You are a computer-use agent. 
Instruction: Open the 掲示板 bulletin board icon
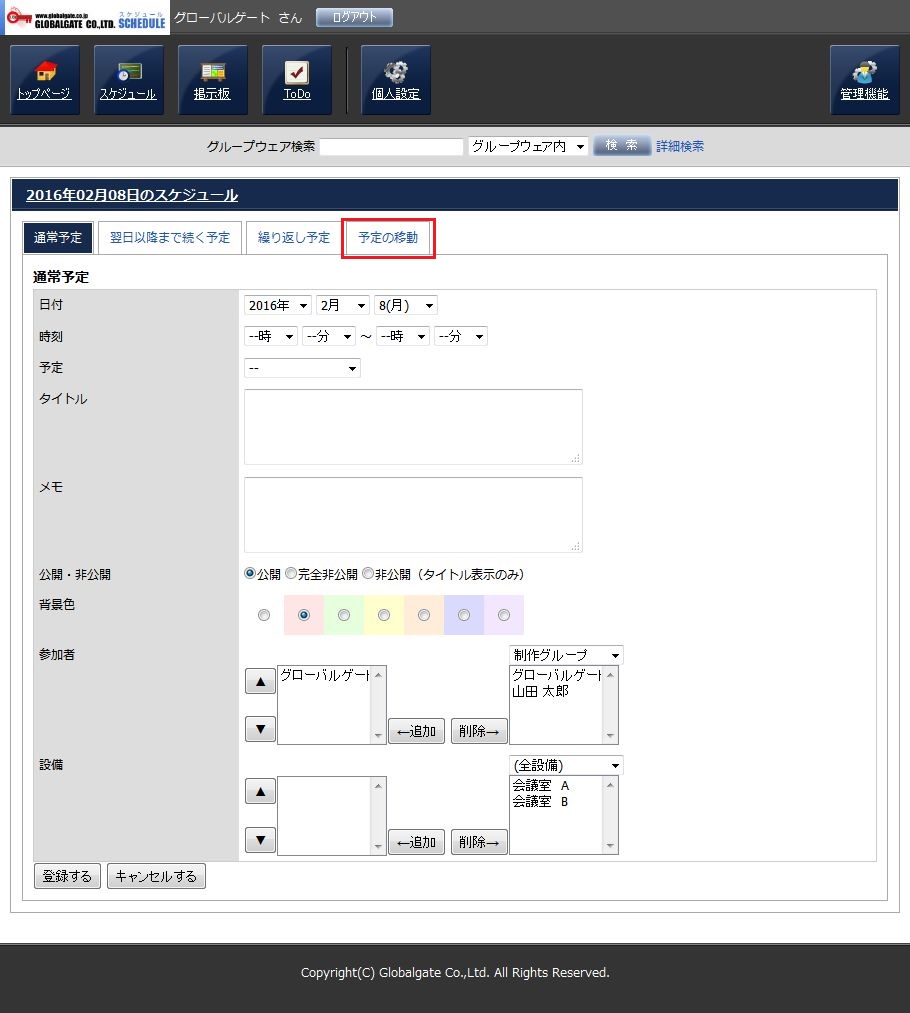[212, 80]
